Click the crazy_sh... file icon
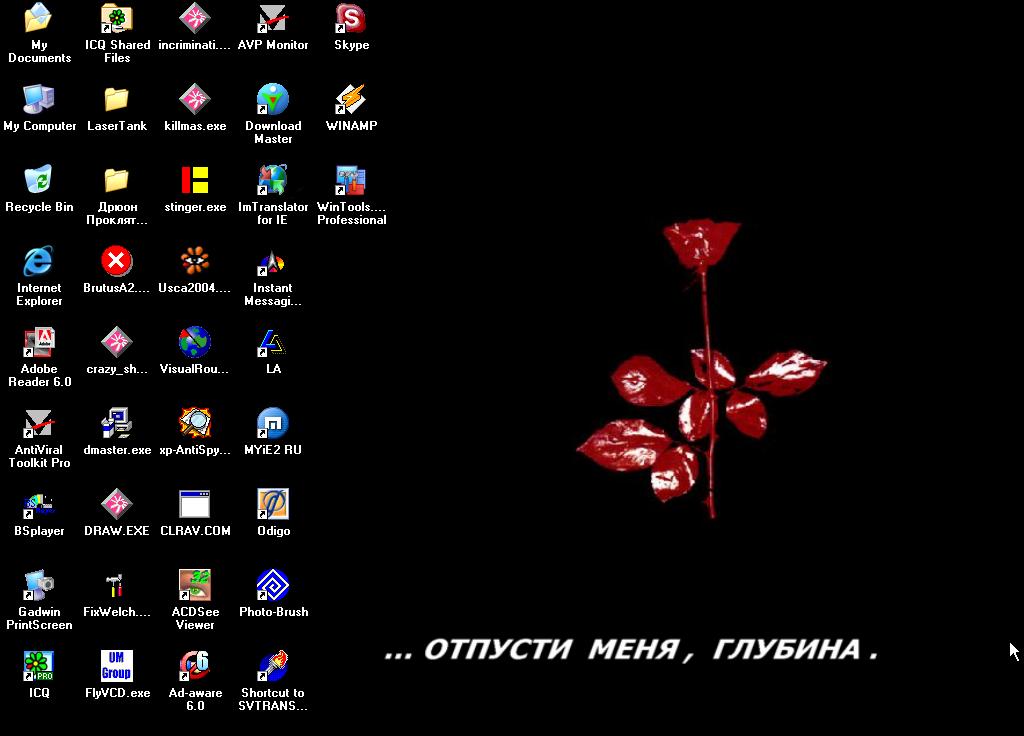 pos(117,342)
